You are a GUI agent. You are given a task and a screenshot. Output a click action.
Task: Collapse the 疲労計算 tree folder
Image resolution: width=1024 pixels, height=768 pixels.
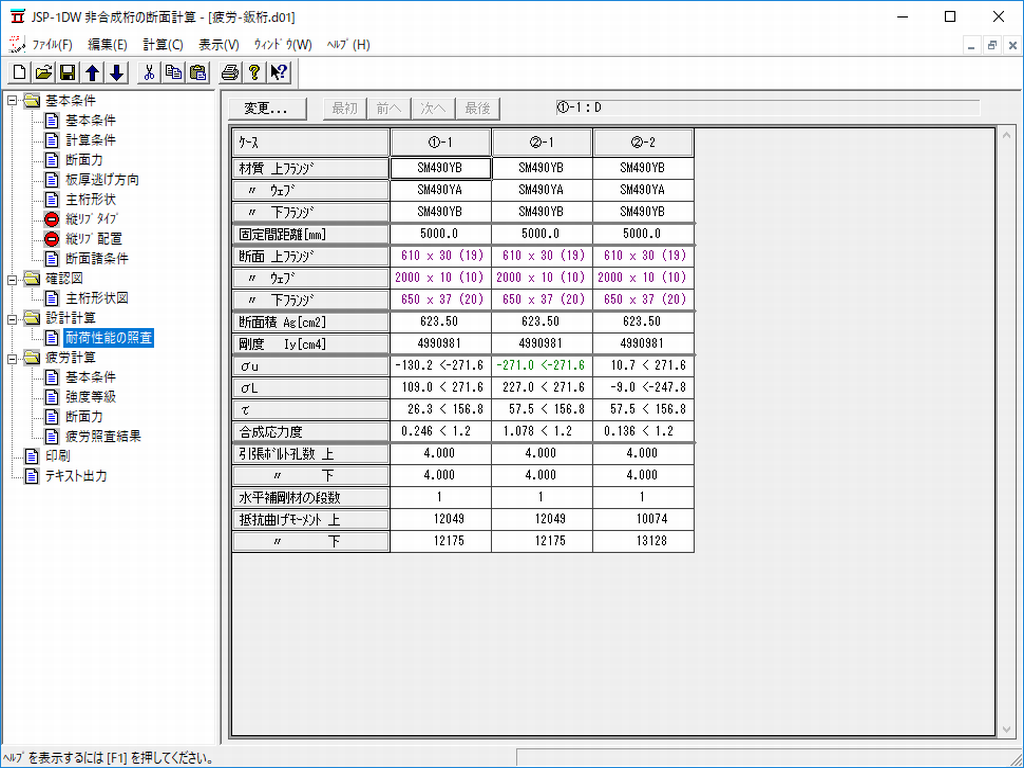coord(12,357)
